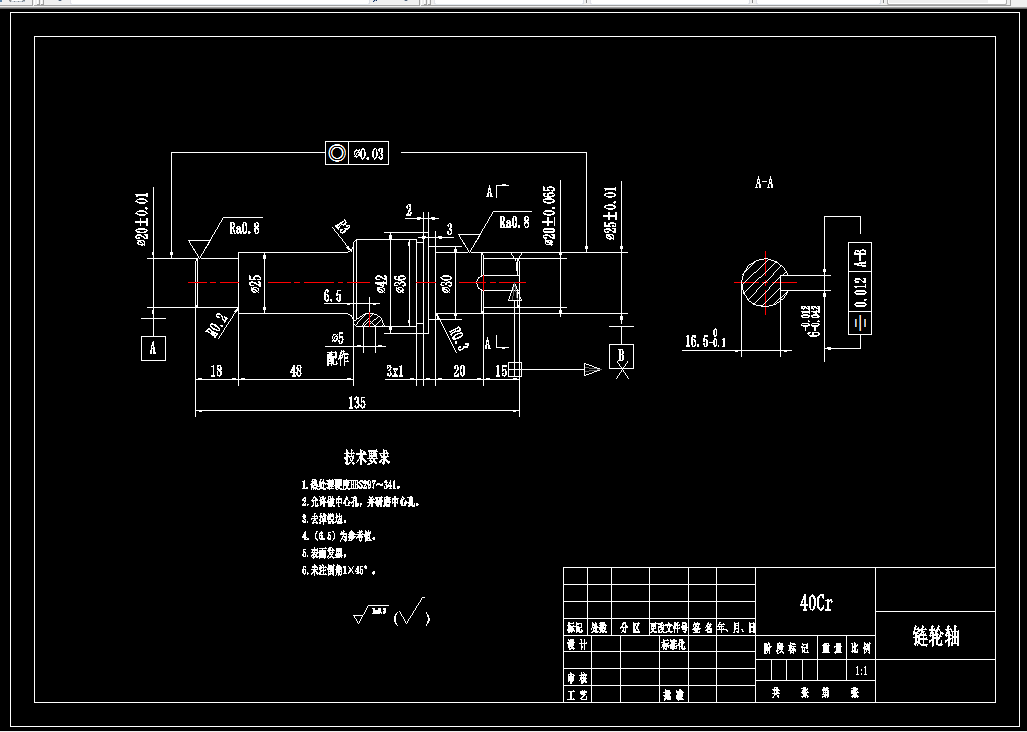Click the 链轮轴 part name in title block
1027x732 pixels.
934,634
